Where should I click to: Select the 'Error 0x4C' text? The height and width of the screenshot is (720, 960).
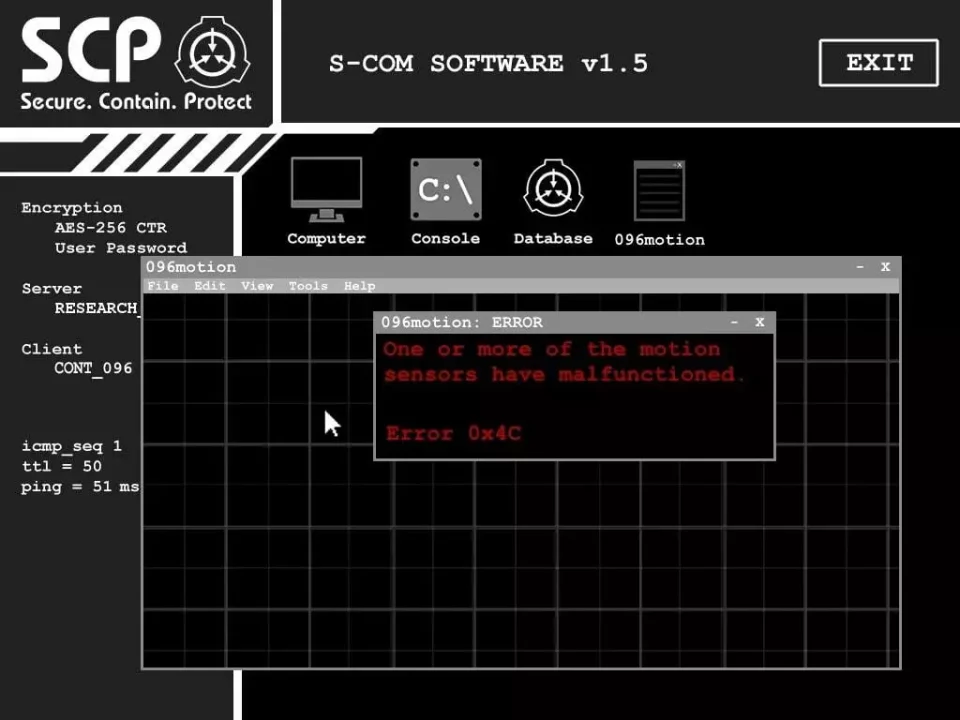click(x=453, y=433)
